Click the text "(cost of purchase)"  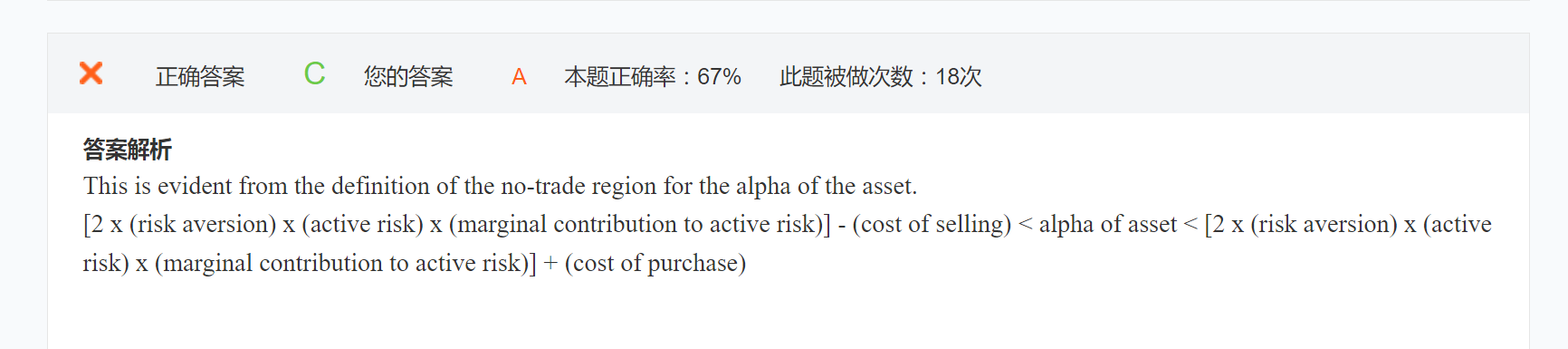[655, 263]
